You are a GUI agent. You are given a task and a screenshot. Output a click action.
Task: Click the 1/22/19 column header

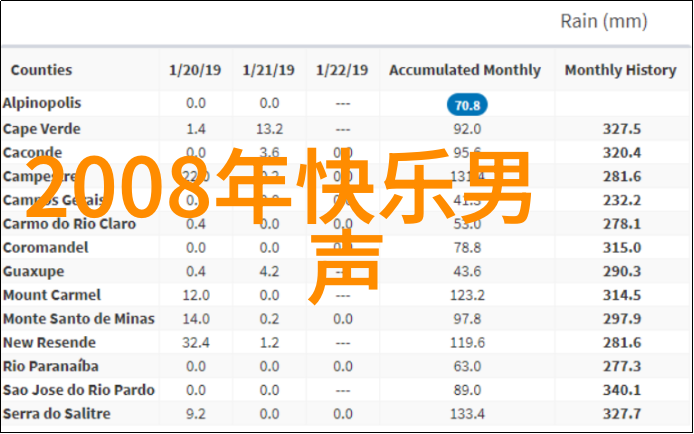pyautogui.click(x=342, y=70)
